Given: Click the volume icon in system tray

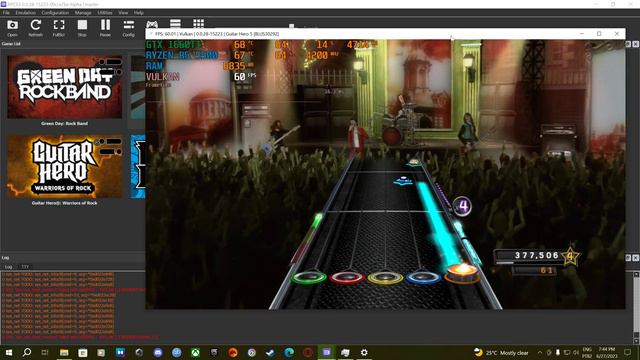Looking at the screenshot, I should click(x=576, y=353).
